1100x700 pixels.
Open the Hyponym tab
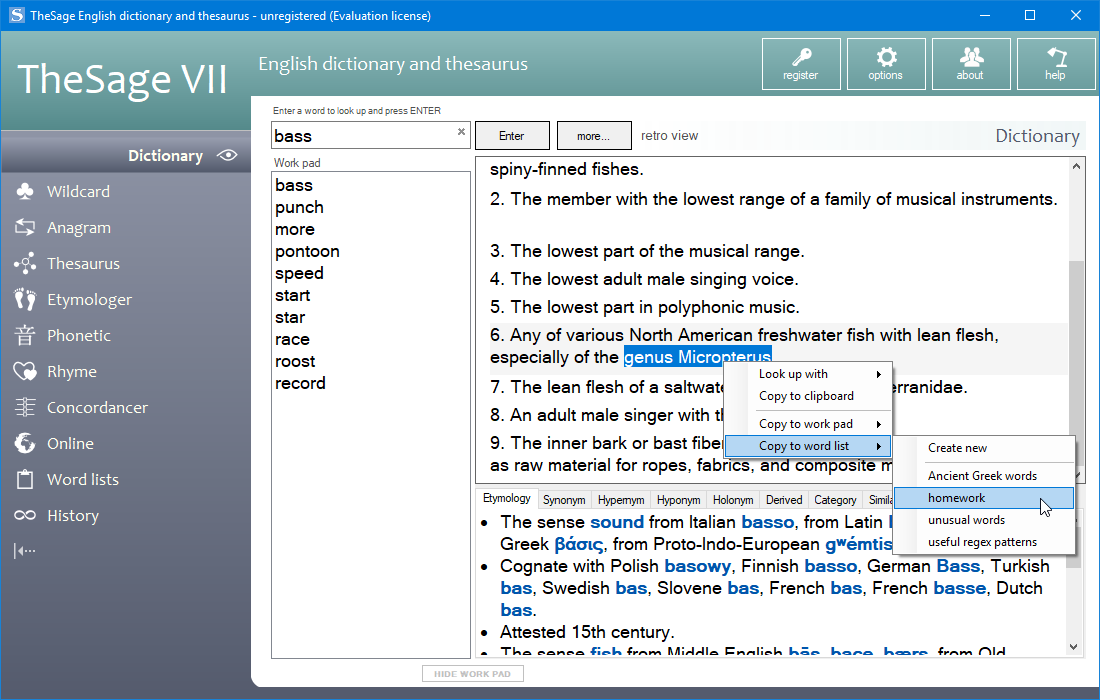(678, 500)
